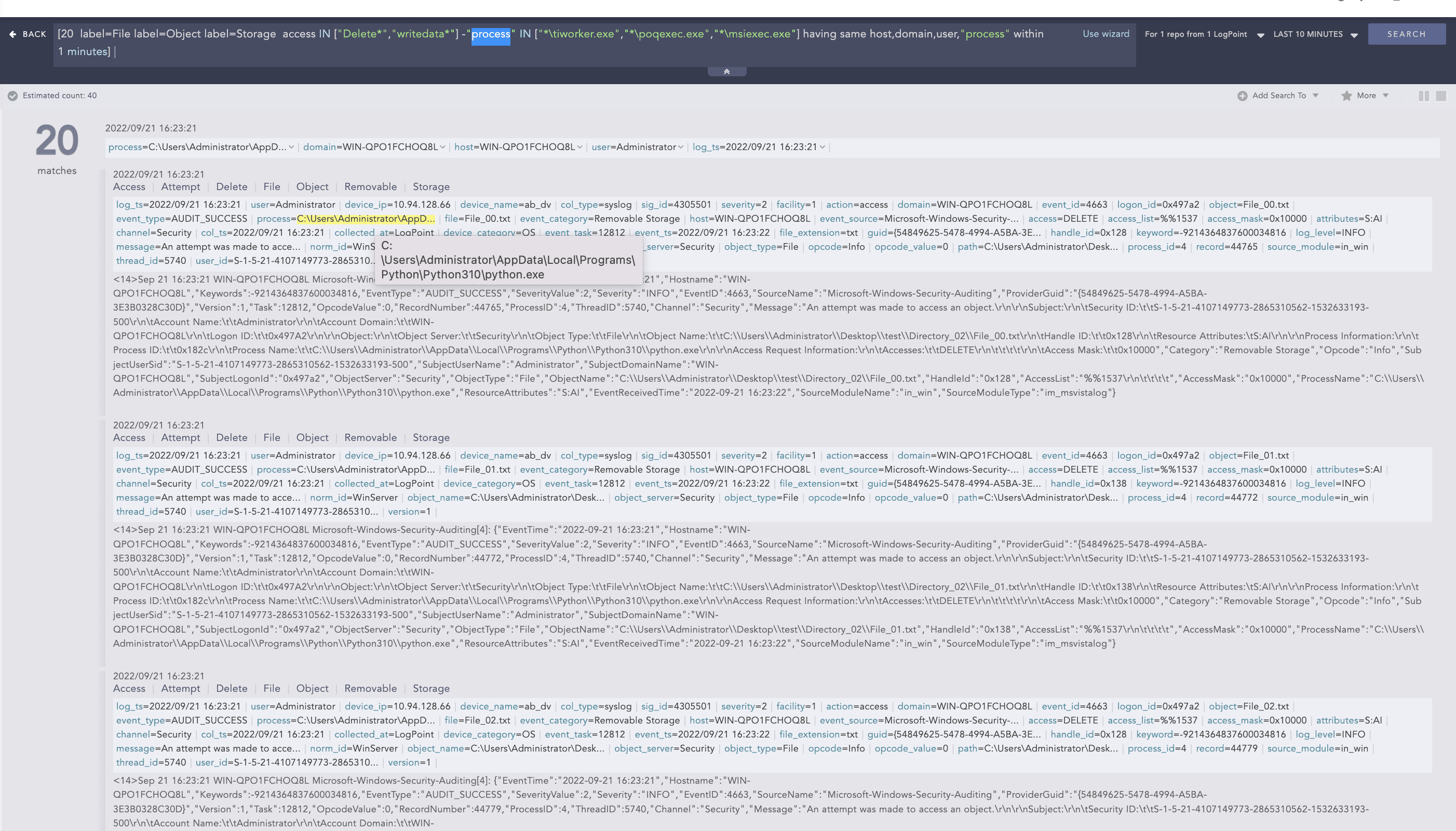Switch to single-pane view icon
The image size is (1456, 831).
1440,96
